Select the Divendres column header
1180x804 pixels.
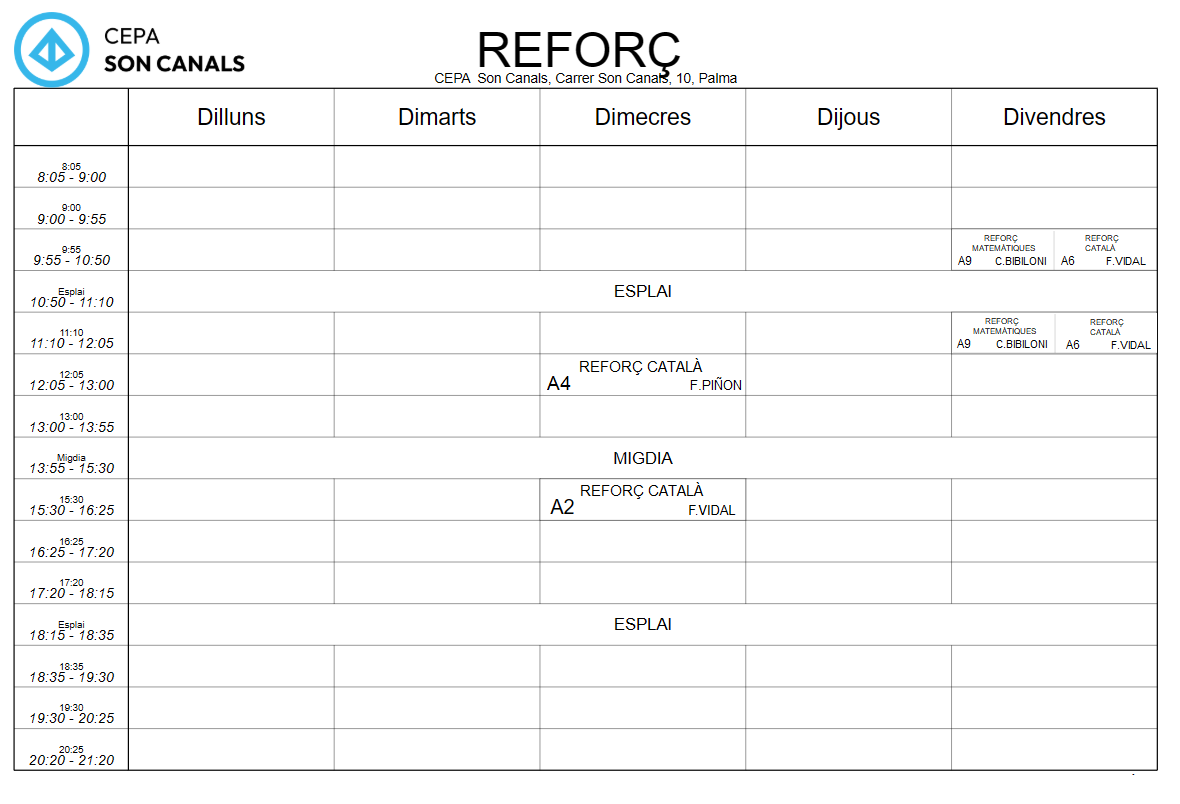click(1054, 117)
